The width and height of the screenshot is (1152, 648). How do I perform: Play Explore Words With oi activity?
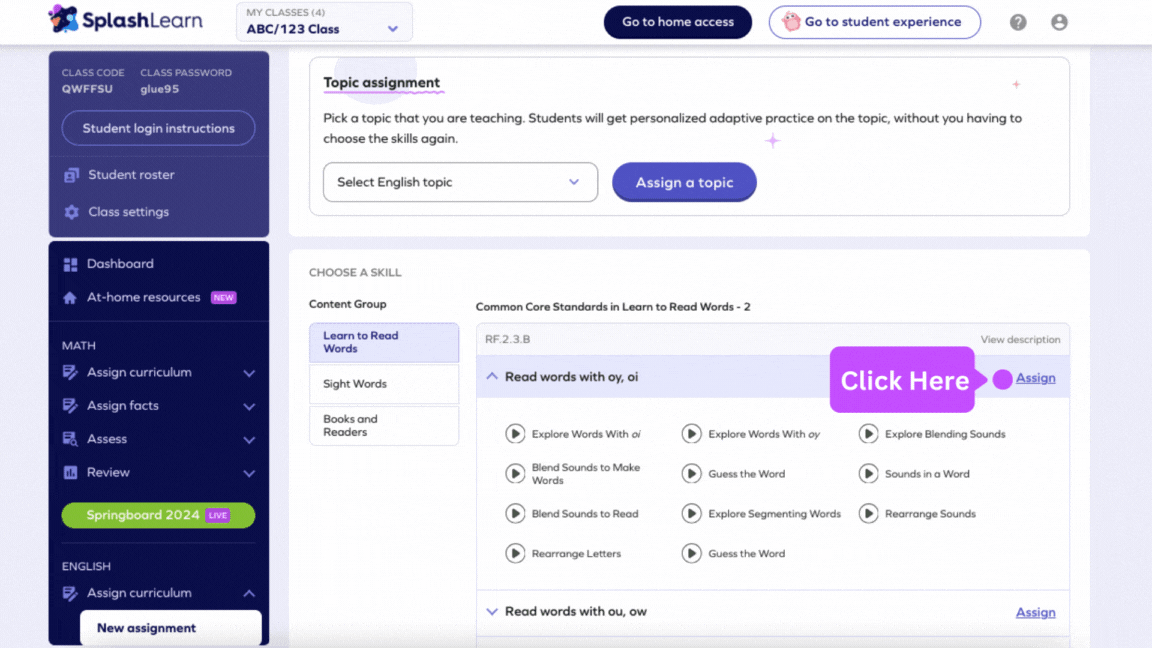pyautogui.click(x=515, y=434)
